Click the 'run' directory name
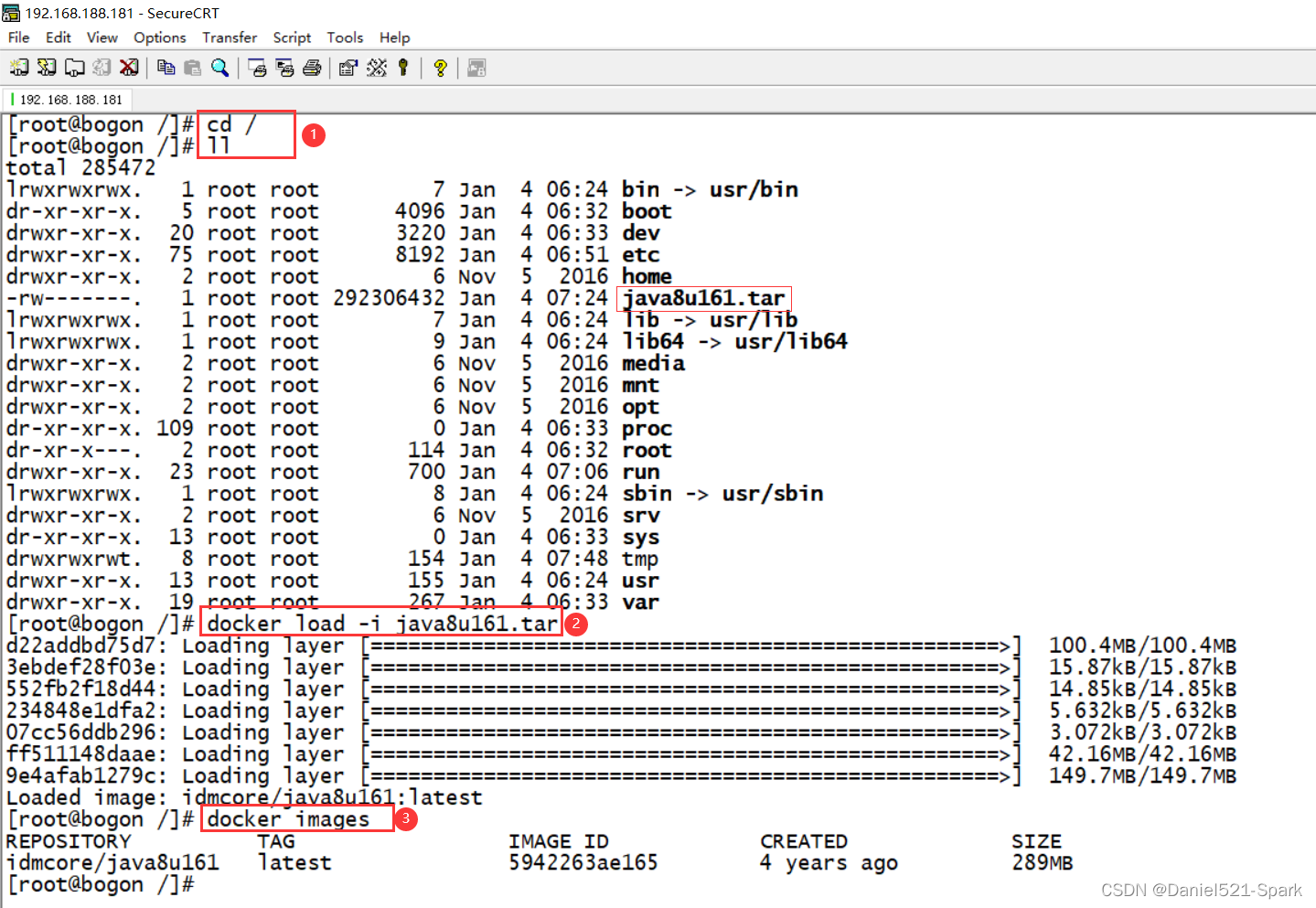The width and height of the screenshot is (1316, 908). pos(641,473)
